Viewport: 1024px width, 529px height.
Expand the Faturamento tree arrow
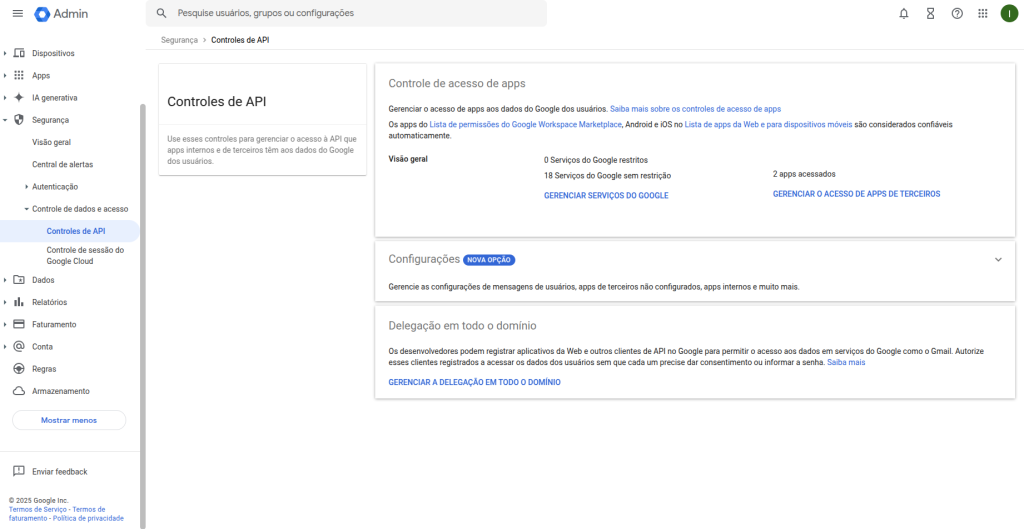click(5, 325)
